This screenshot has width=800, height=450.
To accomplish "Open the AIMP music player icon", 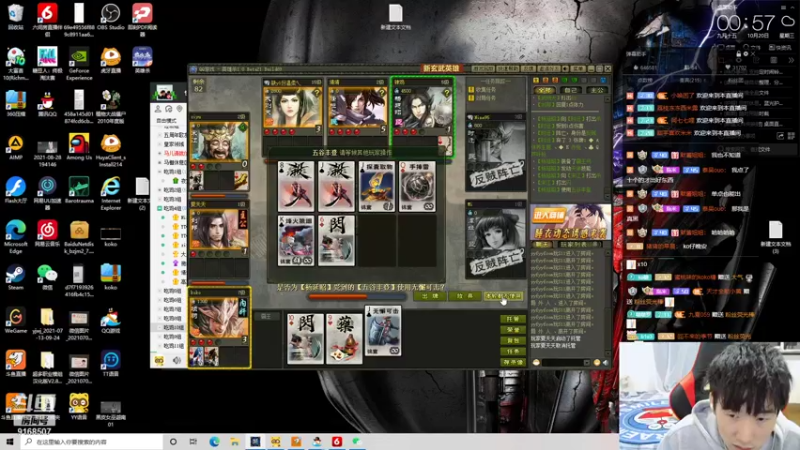I will point(15,147).
